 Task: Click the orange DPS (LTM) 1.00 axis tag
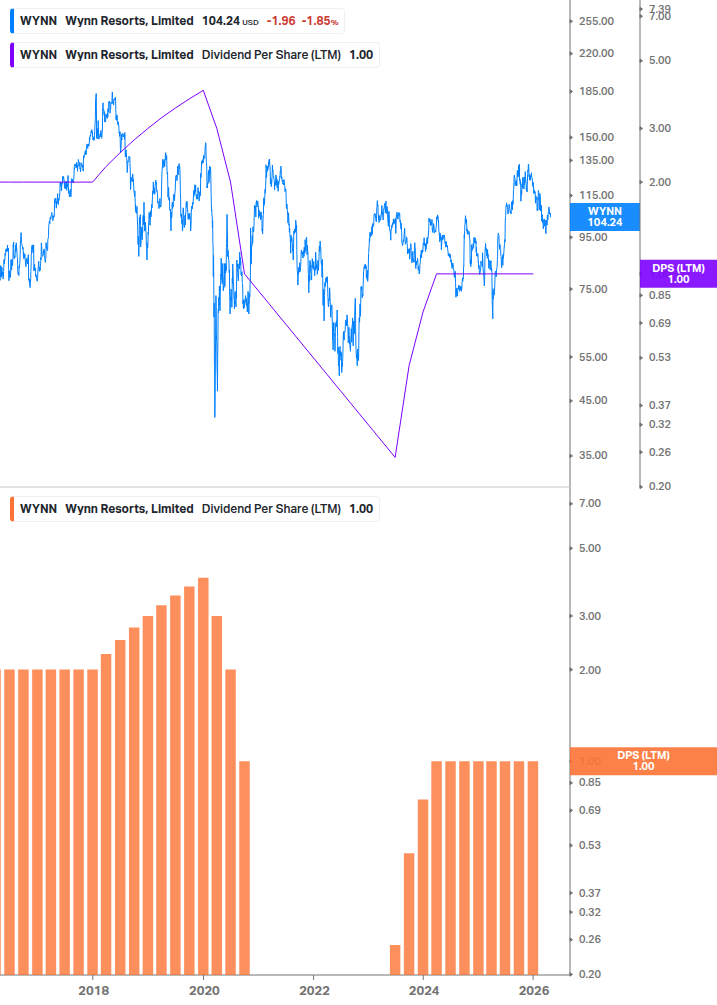tap(643, 761)
